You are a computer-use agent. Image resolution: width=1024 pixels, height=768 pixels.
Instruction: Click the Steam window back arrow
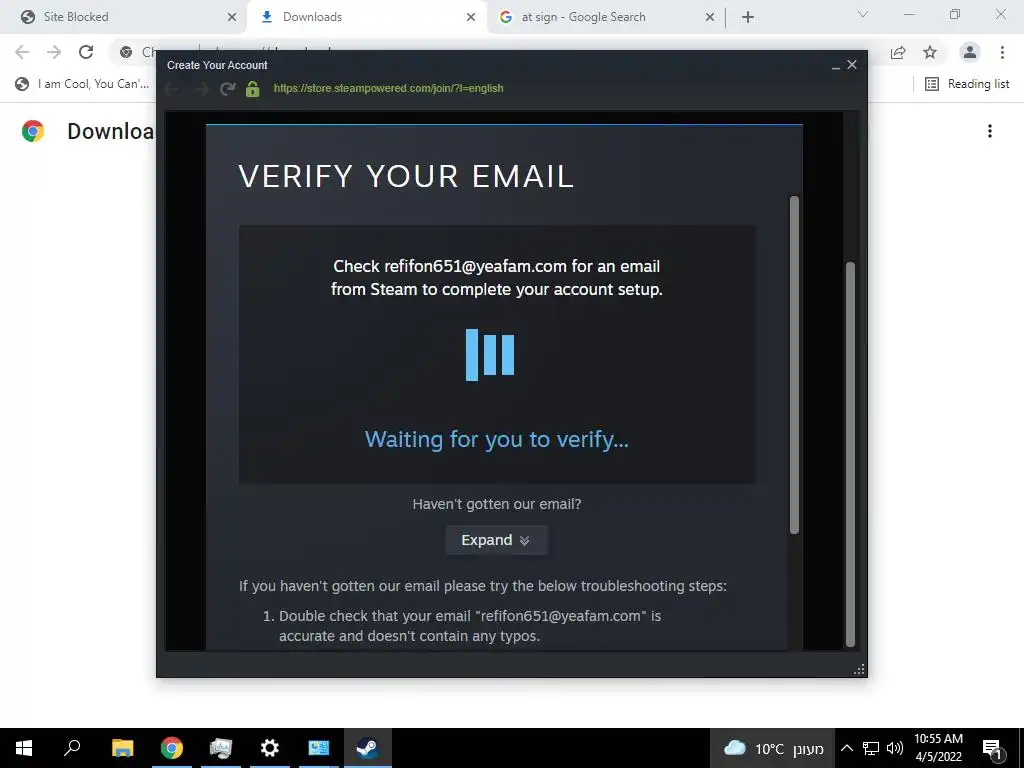point(172,89)
